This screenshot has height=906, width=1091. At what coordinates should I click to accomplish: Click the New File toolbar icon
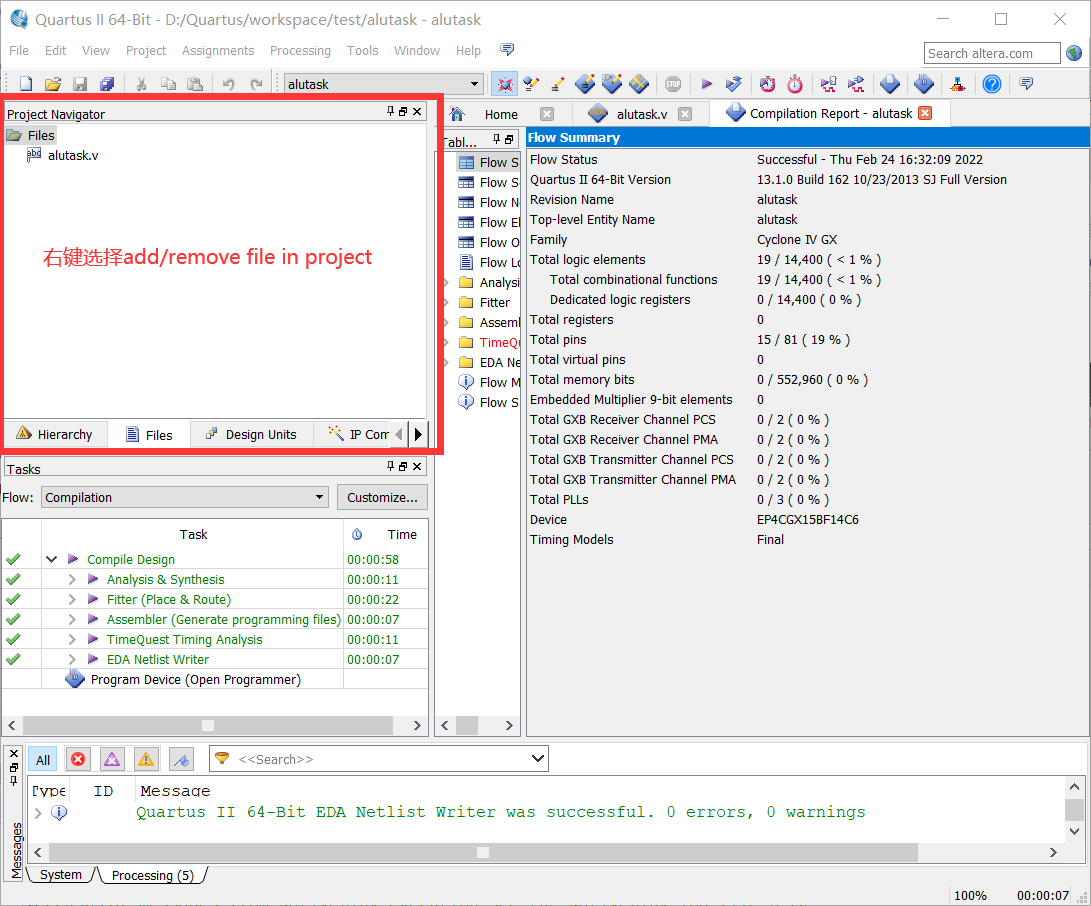(x=26, y=84)
